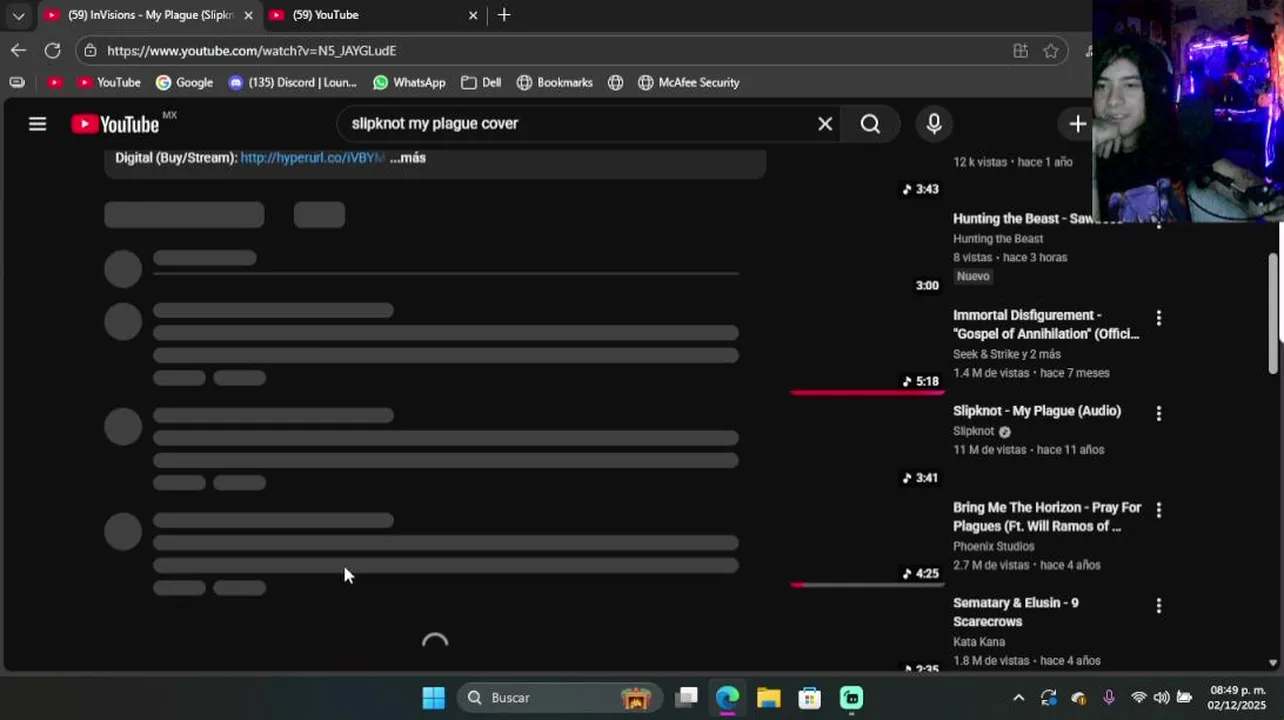Click the browser address bar URL
This screenshot has width=1284, height=720.
251,50
